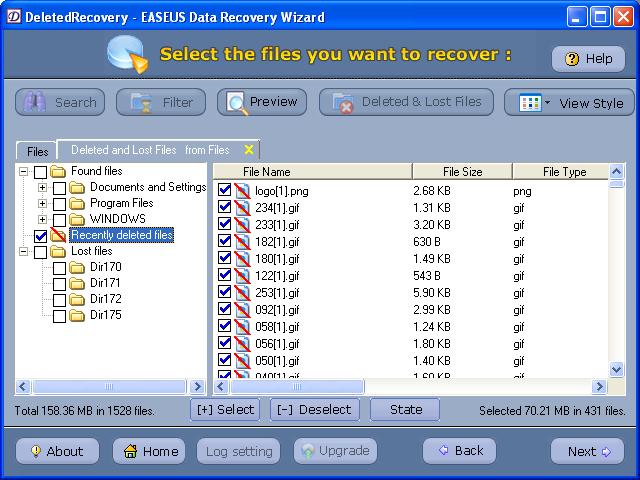The image size is (640, 480).
Task: Open the View Style dropdown arrow
Action: click(547, 103)
